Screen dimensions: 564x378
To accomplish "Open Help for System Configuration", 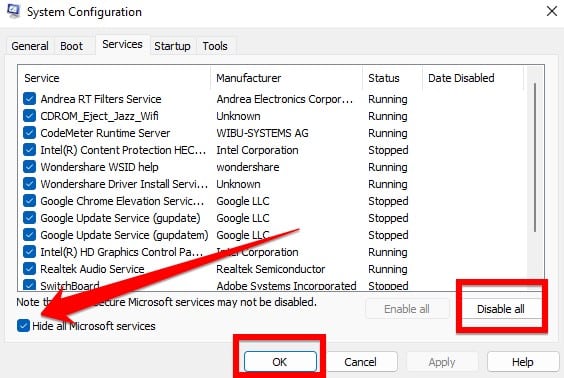I will click(523, 361).
